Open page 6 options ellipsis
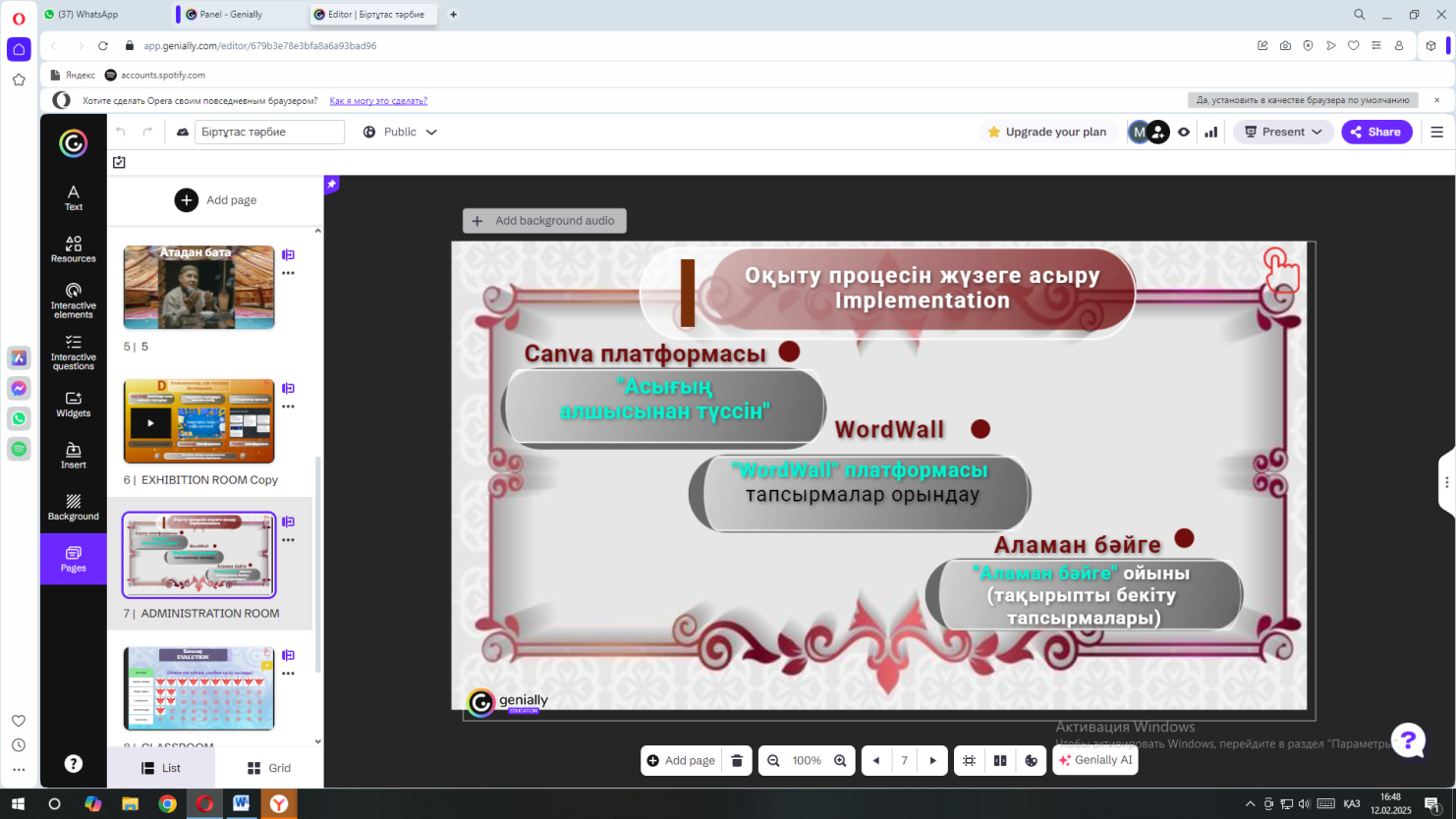Screen dimensions: 1456x819 coord(288,407)
